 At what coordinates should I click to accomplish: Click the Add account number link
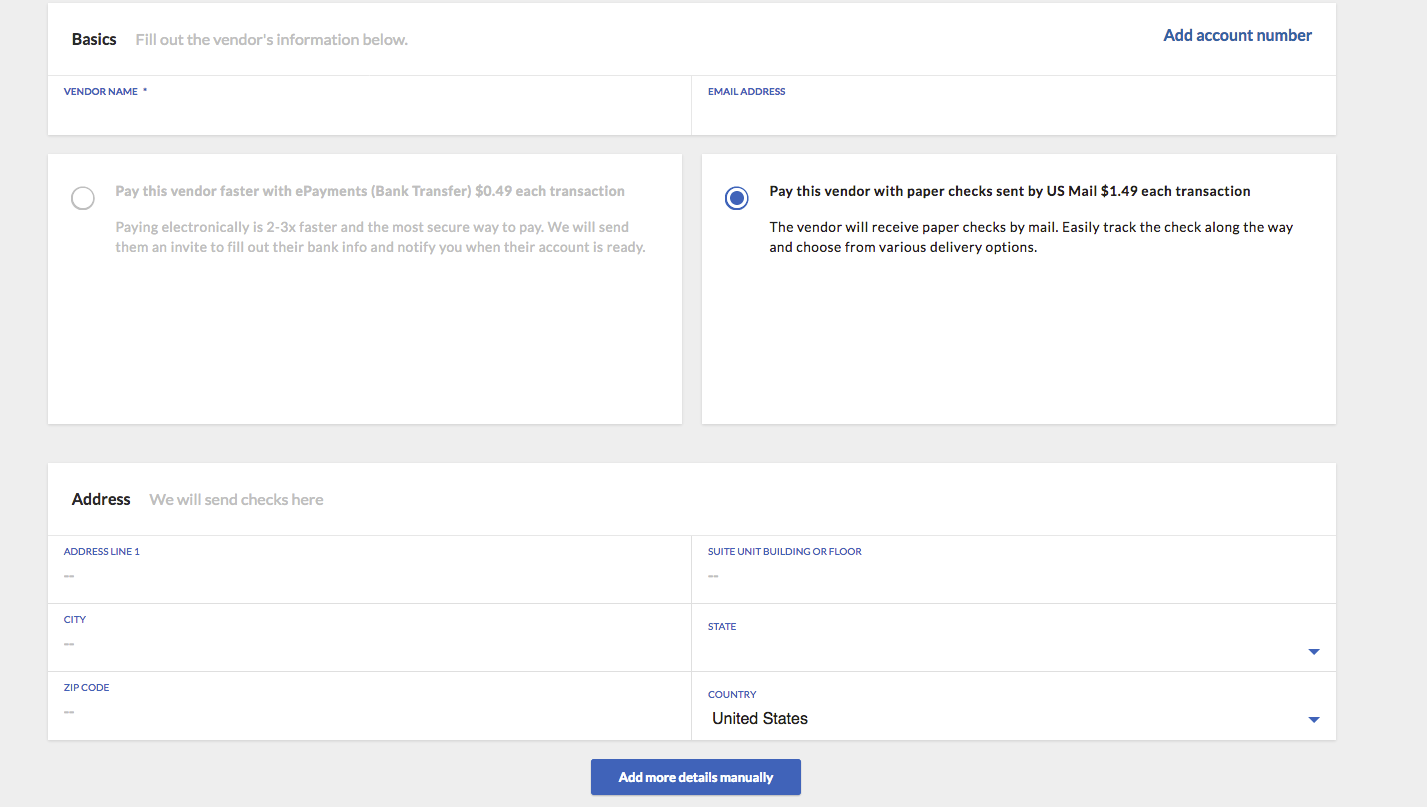(x=1237, y=36)
